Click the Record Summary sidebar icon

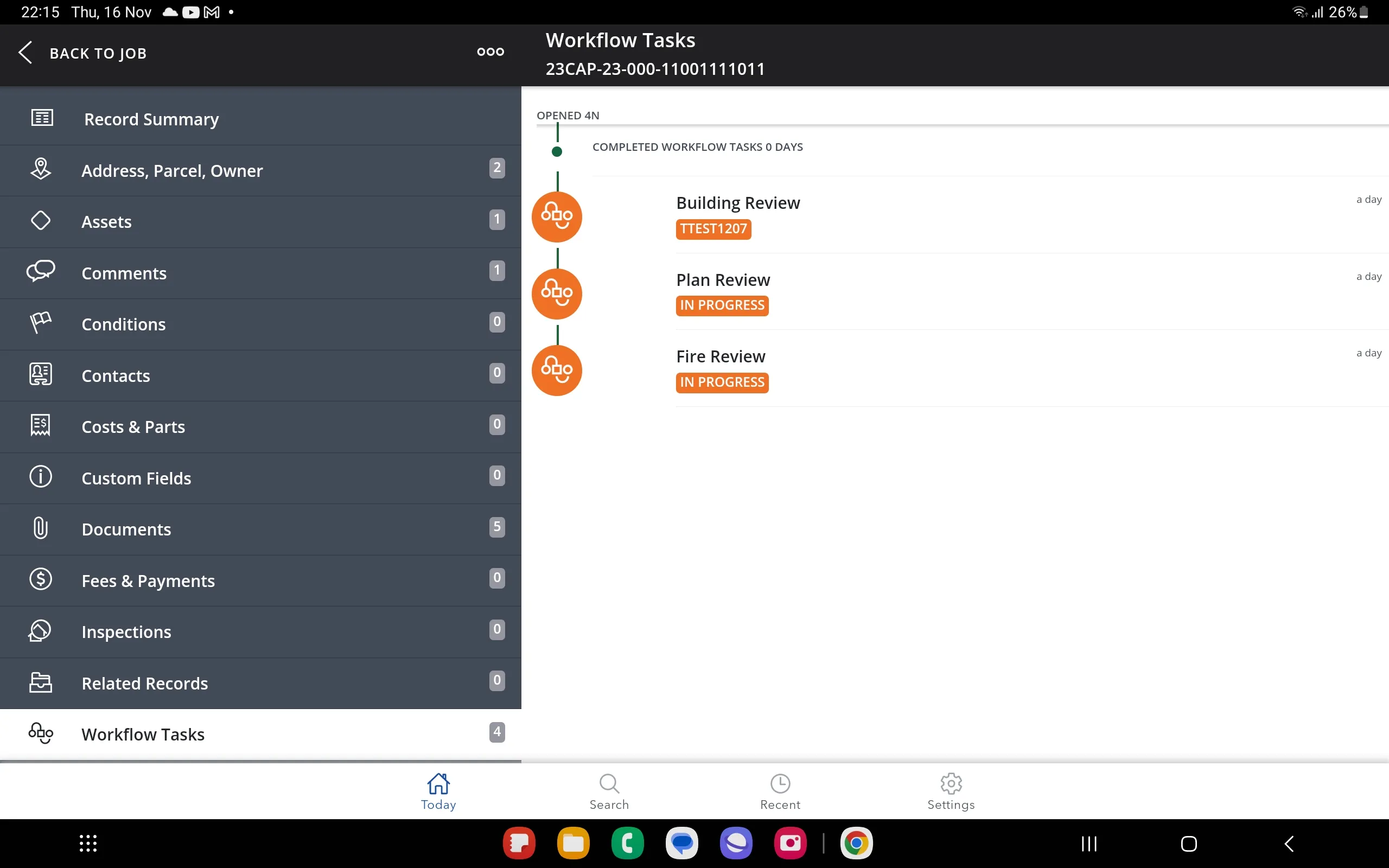40,118
